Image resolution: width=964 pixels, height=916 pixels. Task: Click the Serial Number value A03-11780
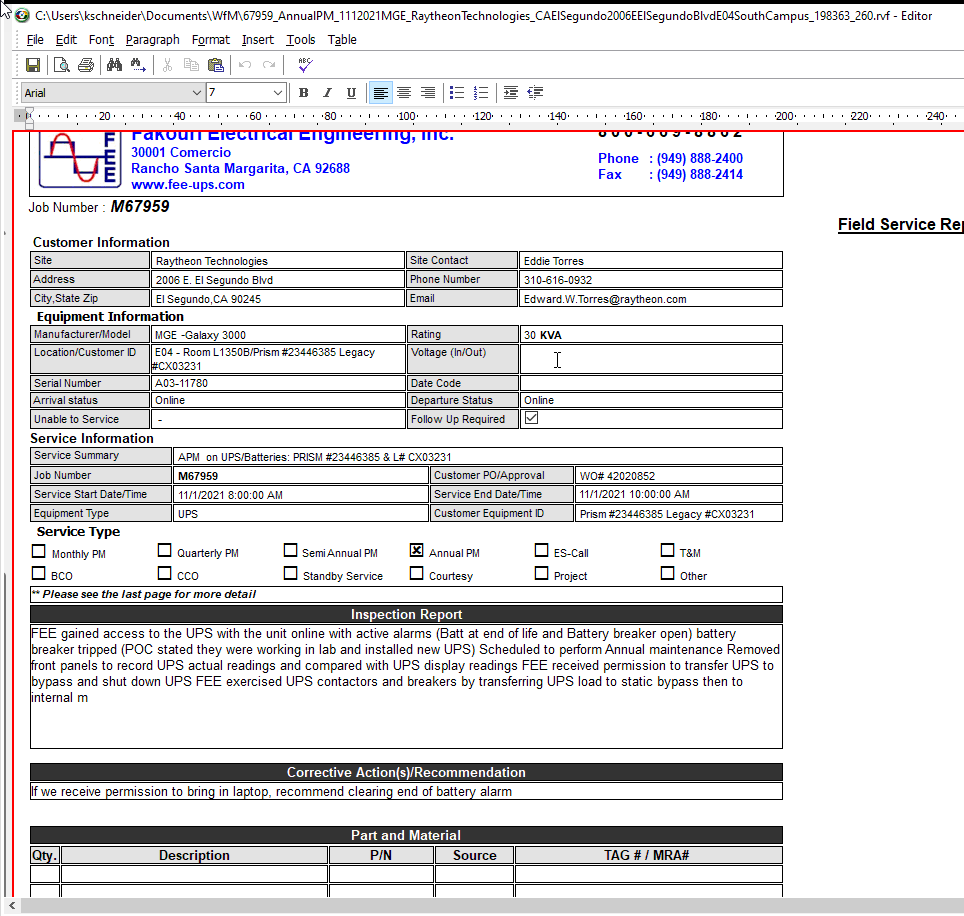(181, 383)
